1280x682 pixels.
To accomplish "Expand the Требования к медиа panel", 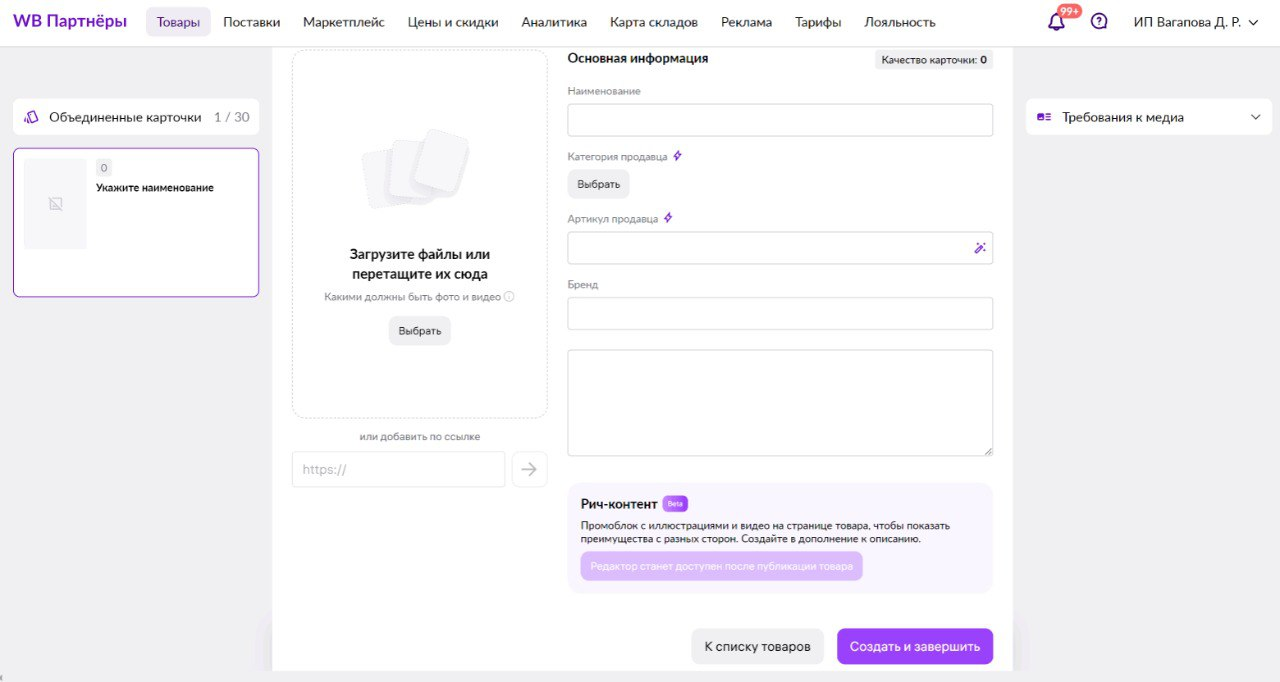I will click(1256, 117).
